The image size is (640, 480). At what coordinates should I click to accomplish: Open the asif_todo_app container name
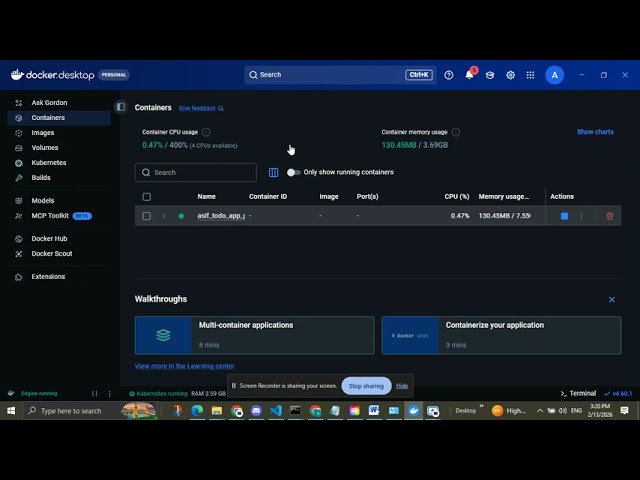click(x=221, y=216)
